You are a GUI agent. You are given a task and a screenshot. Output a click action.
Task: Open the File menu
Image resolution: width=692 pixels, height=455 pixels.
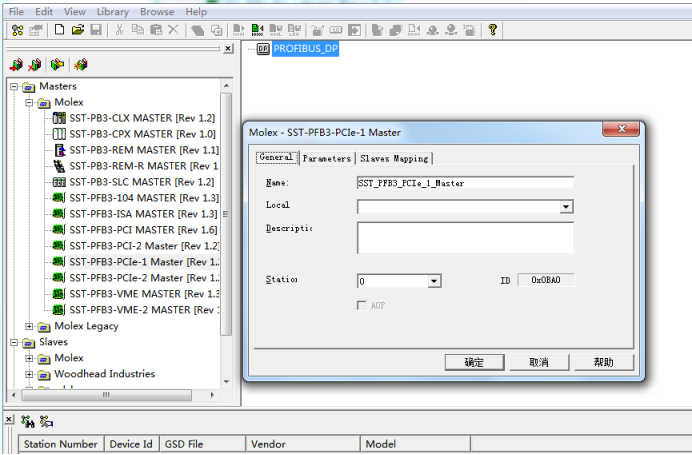click(x=16, y=12)
